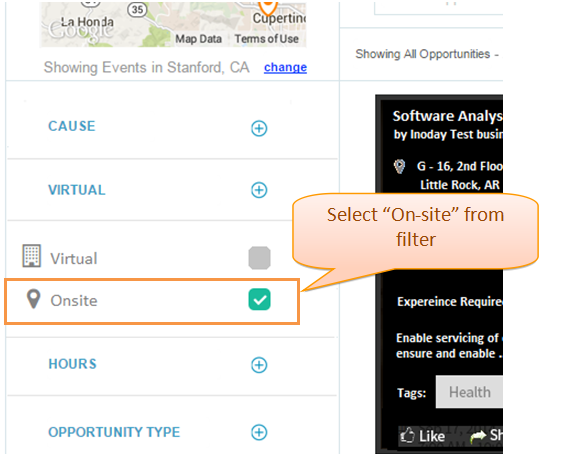This screenshot has width=568, height=454.
Task: Click the Virtual building icon
Action: [32, 256]
